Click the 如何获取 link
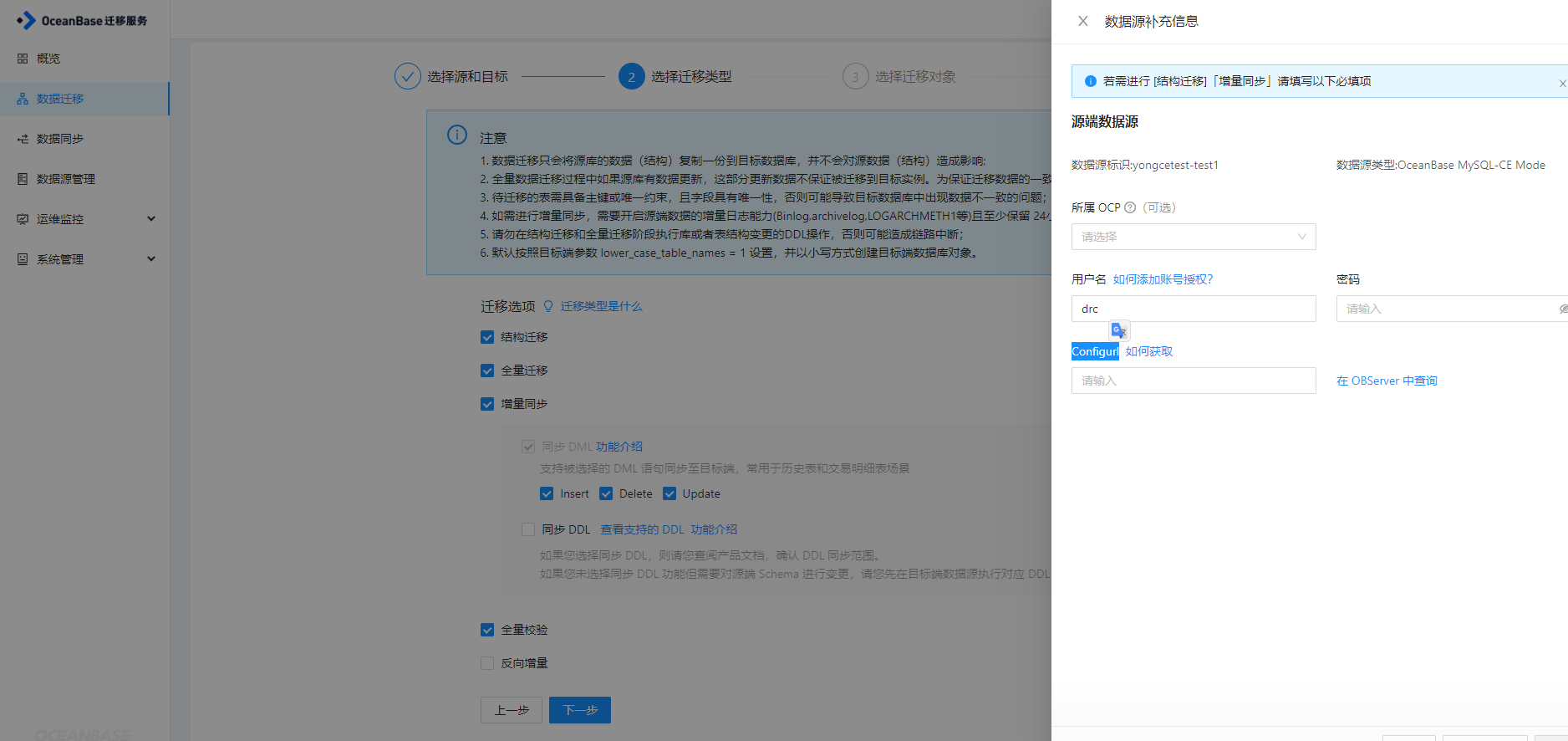The image size is (1568, 741). (x=1149, y=351)
